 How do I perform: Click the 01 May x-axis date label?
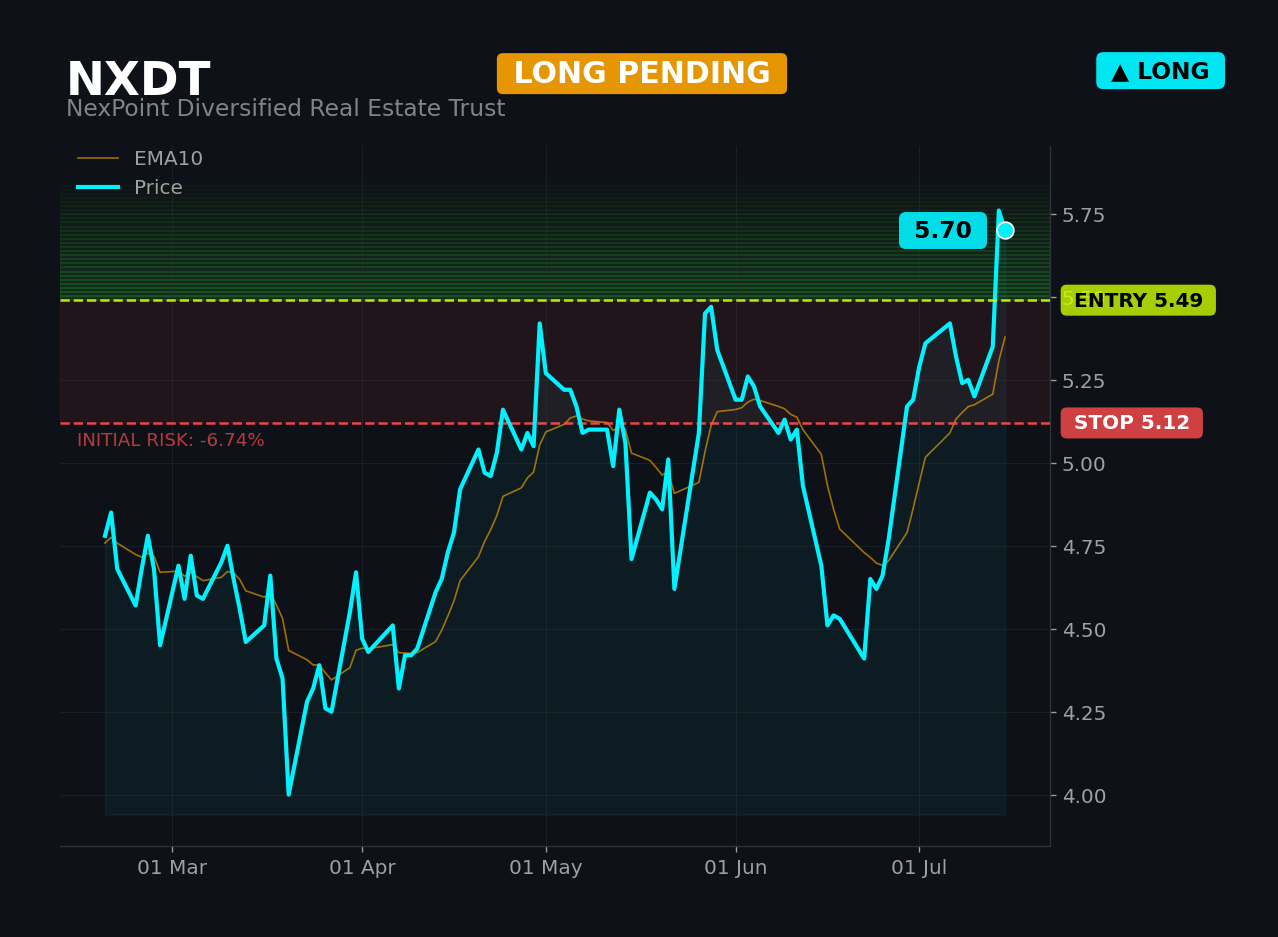pyautogui.click(x=546, y=868)
